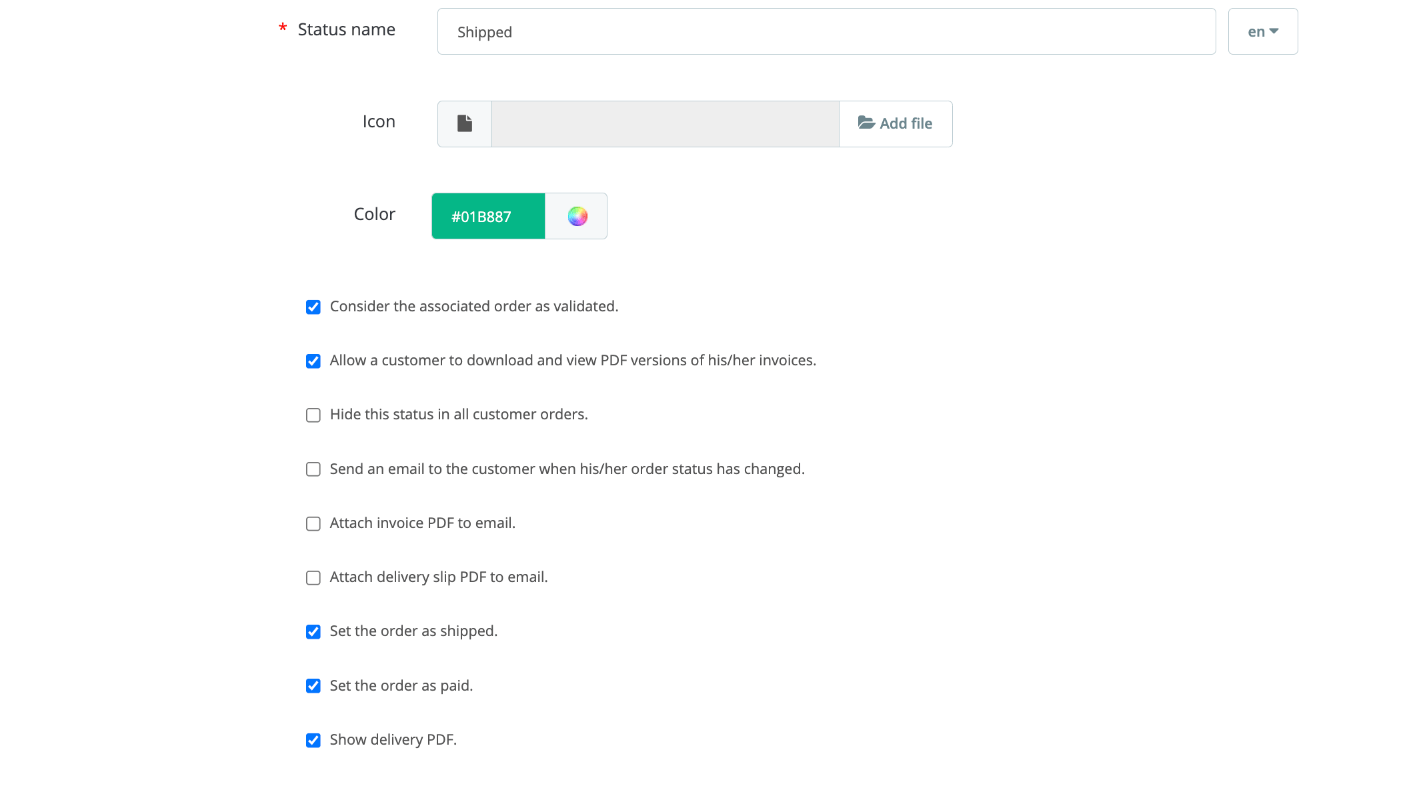Disable 'Consider the associated order as validated'
This screenshot has height=805, width=1414.
313,307
